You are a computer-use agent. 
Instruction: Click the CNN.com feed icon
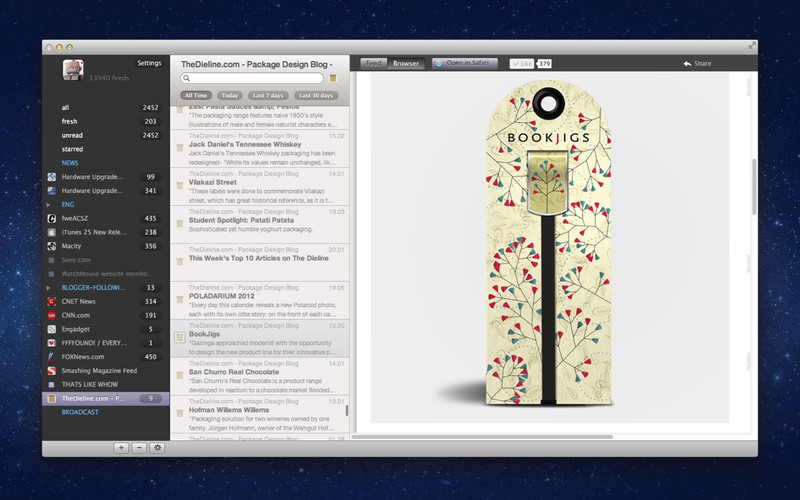pos(52,315)
